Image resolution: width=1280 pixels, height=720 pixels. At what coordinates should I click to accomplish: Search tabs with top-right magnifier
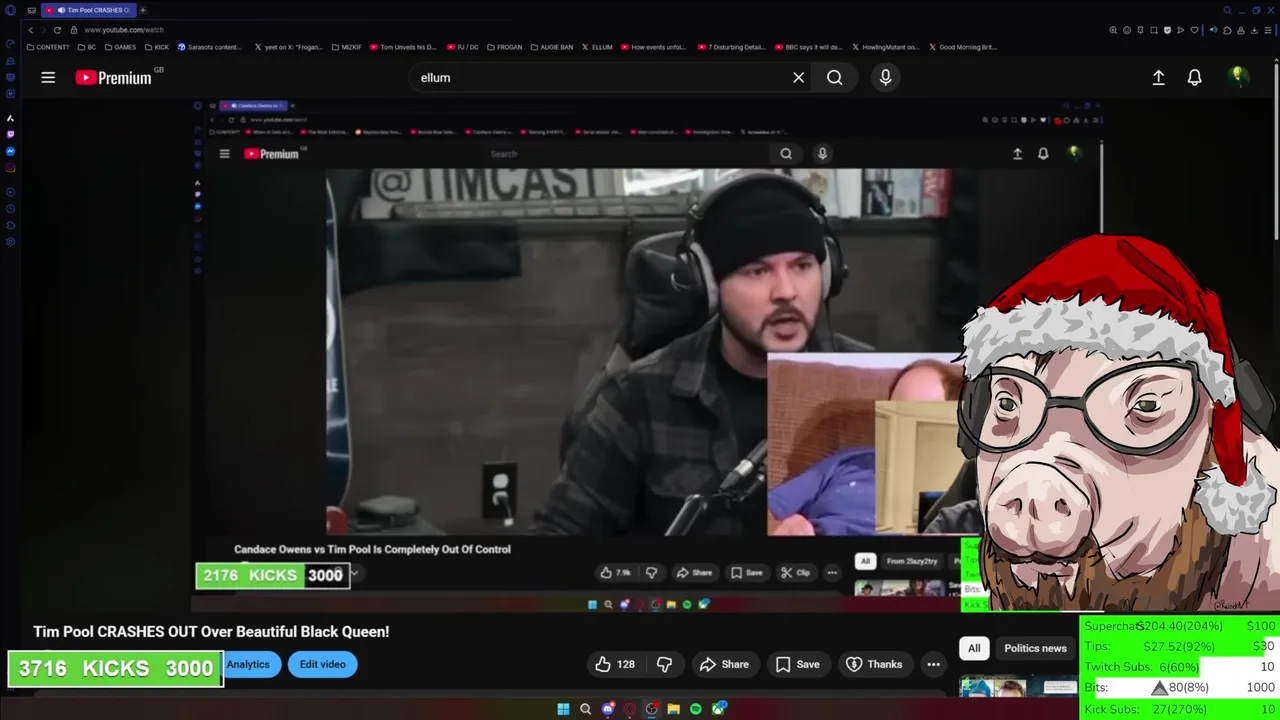(1227, 10)
